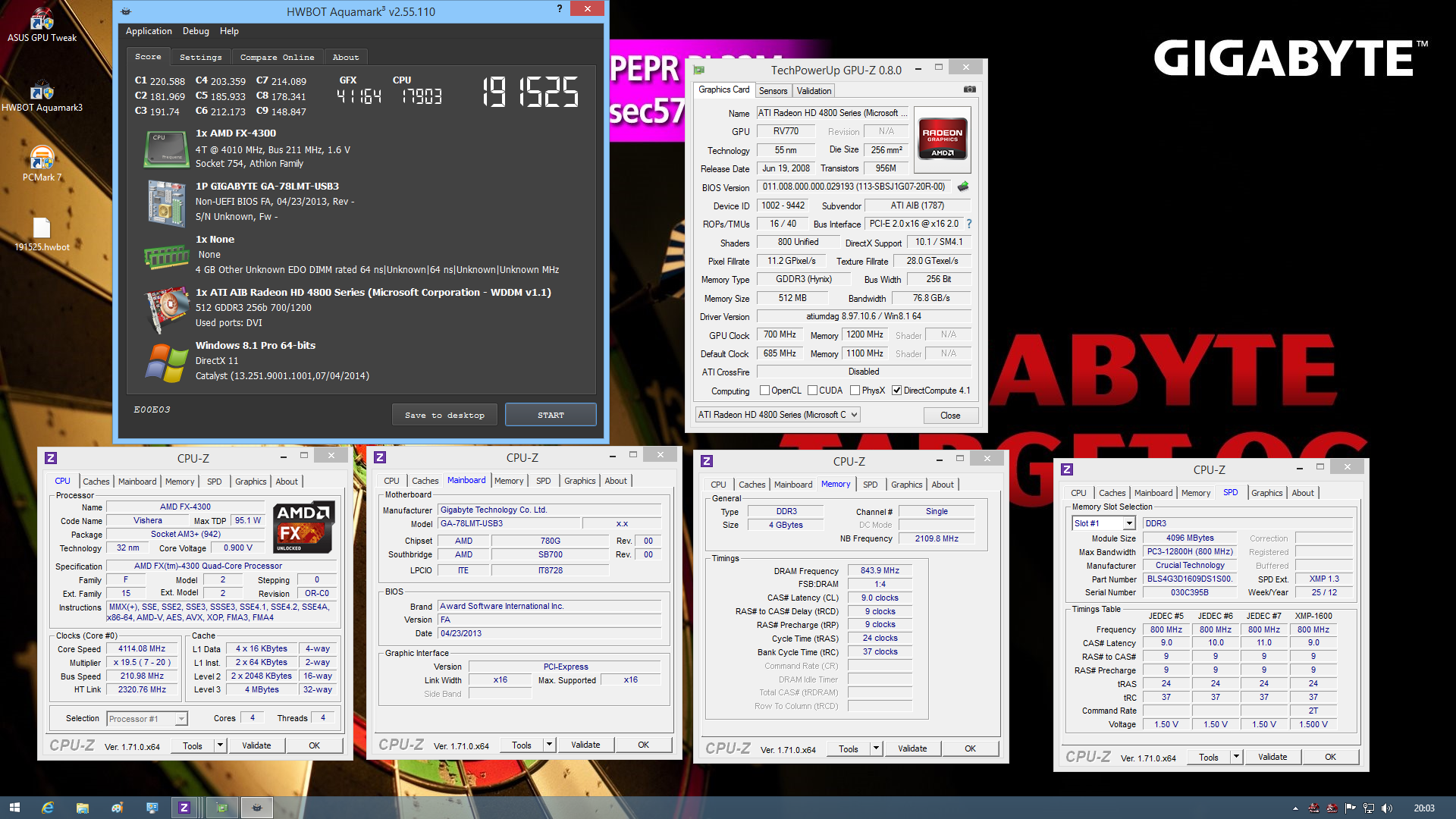Screen dimensions: 1456x819
Task: Switch to Aquamark taskbar button
Action: pyautogui.click(x=257, y=808)
